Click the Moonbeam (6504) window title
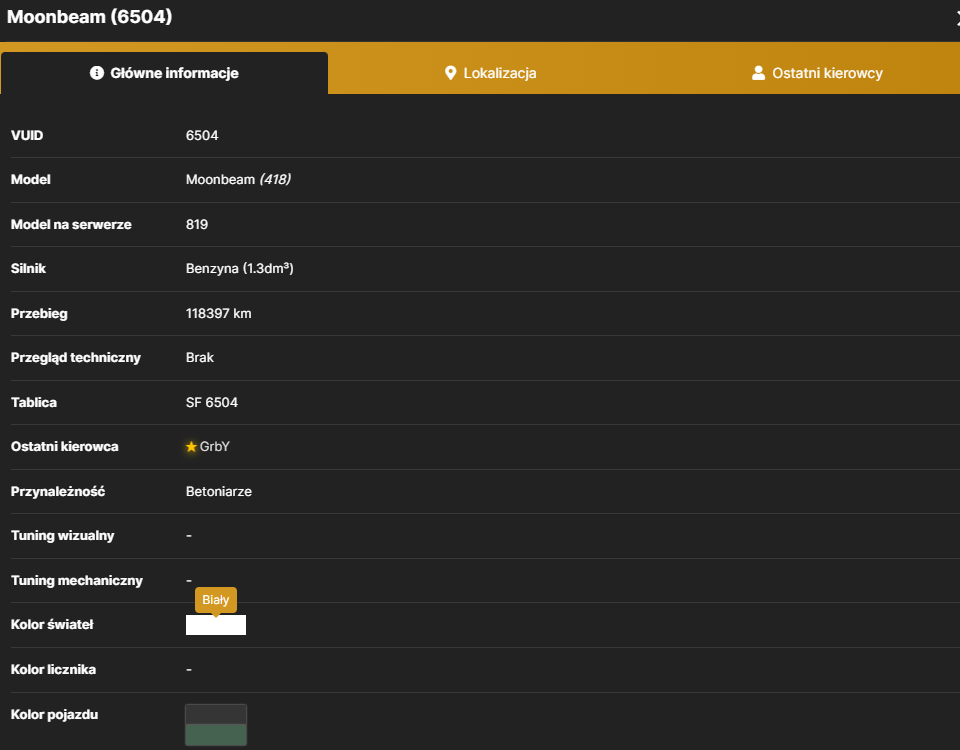Image resolution: width=960 pixels, height=750 pixels. pyautogui.click(x=89, y=17)
